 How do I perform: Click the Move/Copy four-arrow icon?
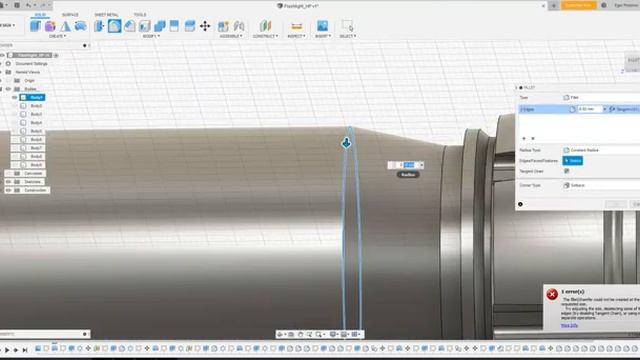[x=205, y=26]
